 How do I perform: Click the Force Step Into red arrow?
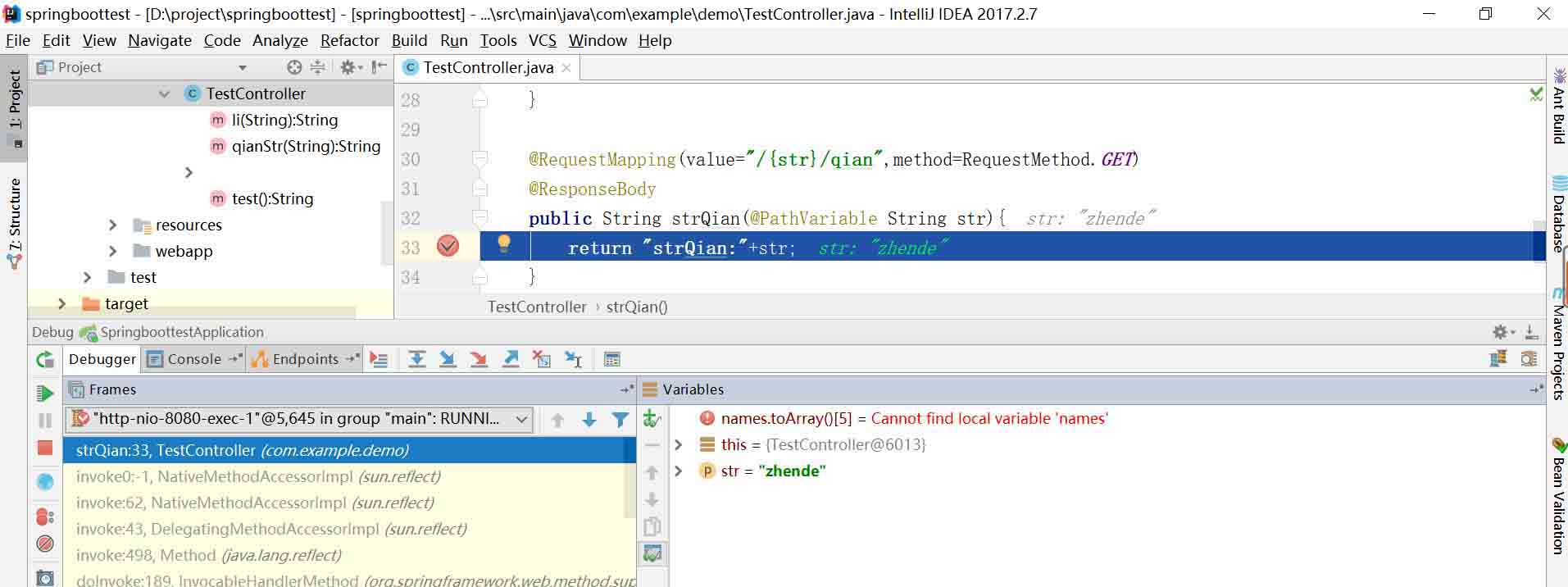pos(479,359)
